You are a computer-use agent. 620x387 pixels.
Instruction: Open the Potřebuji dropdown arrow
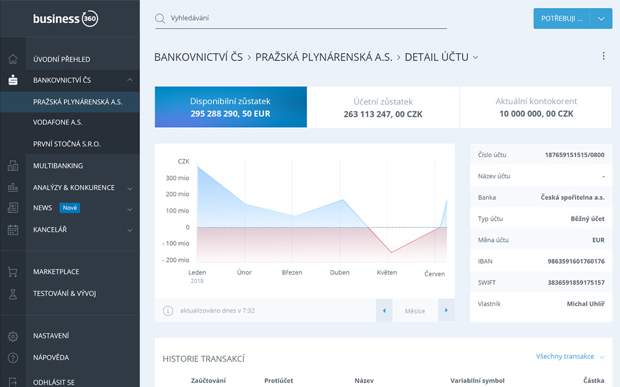click(601, 19)
